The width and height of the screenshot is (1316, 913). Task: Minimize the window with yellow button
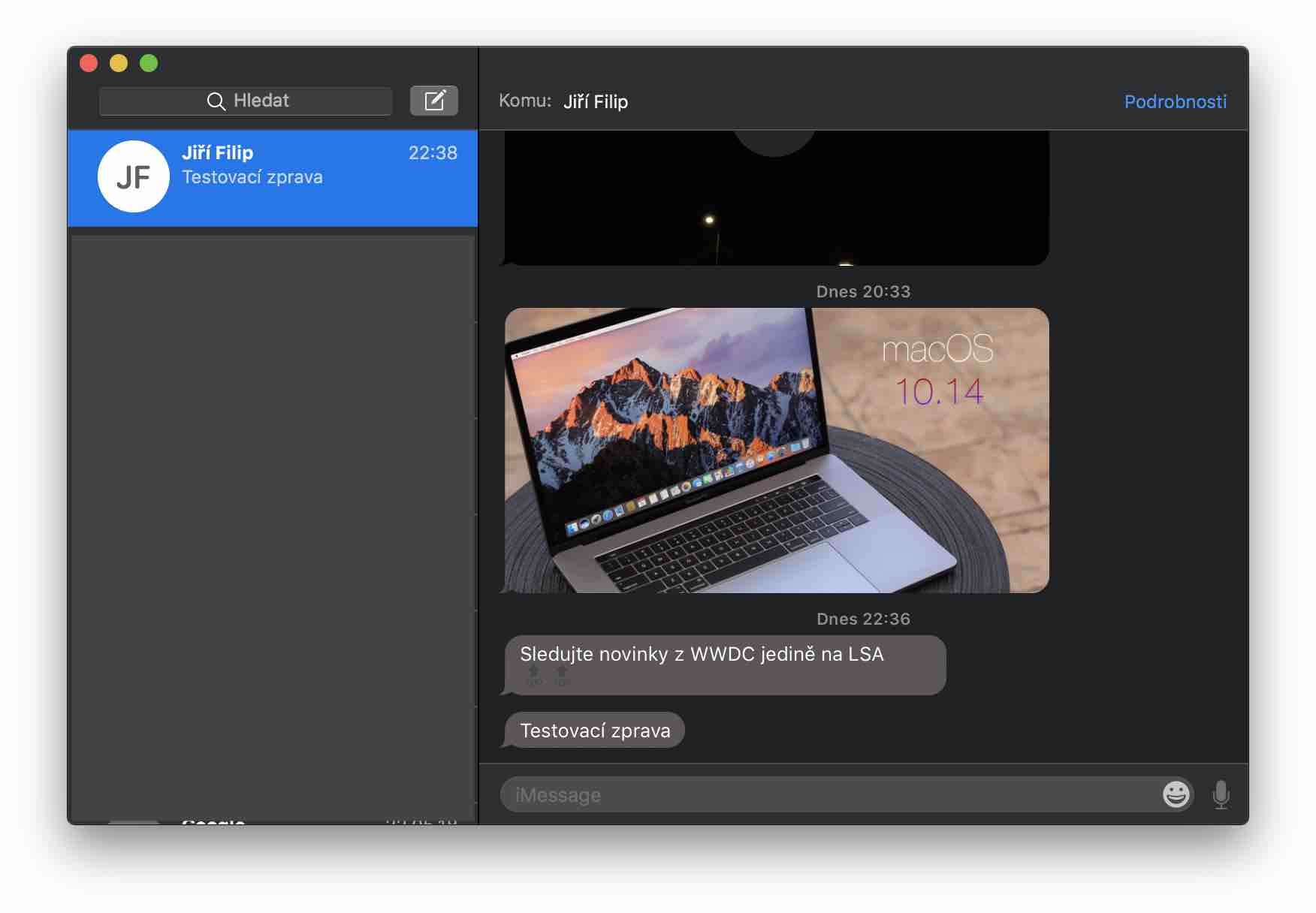coord(119,63)
